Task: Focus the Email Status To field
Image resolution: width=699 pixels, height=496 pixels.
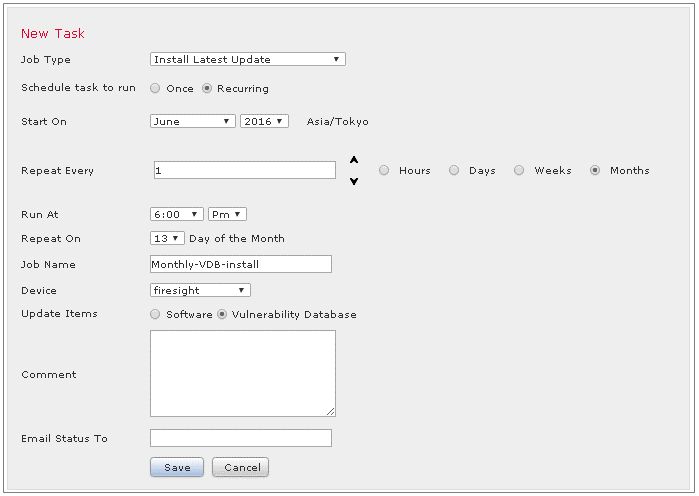Action: (x=241, y=438)
